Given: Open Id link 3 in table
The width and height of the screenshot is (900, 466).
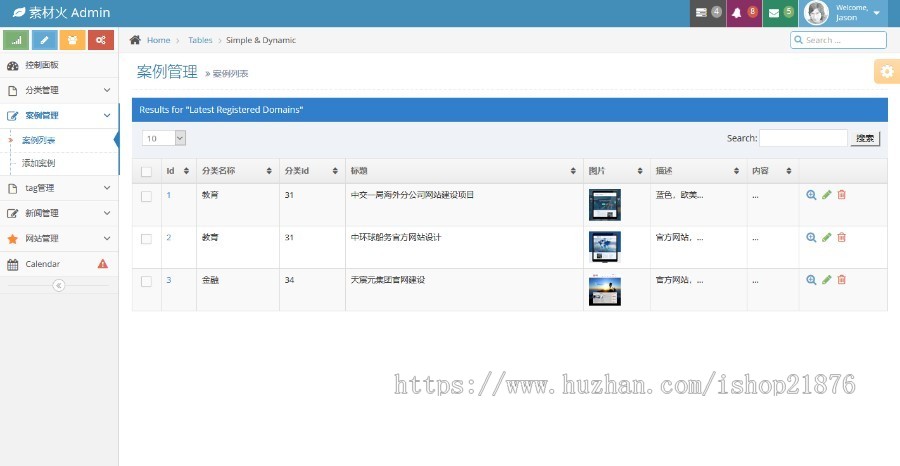Looking at the screenshot, I should pos(169,279).
